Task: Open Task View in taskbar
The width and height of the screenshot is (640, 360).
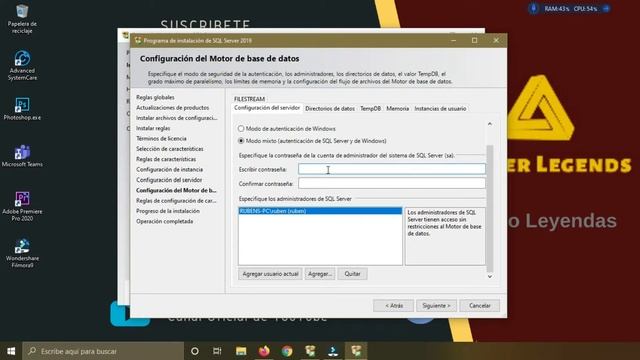Action: pos(217,351)
